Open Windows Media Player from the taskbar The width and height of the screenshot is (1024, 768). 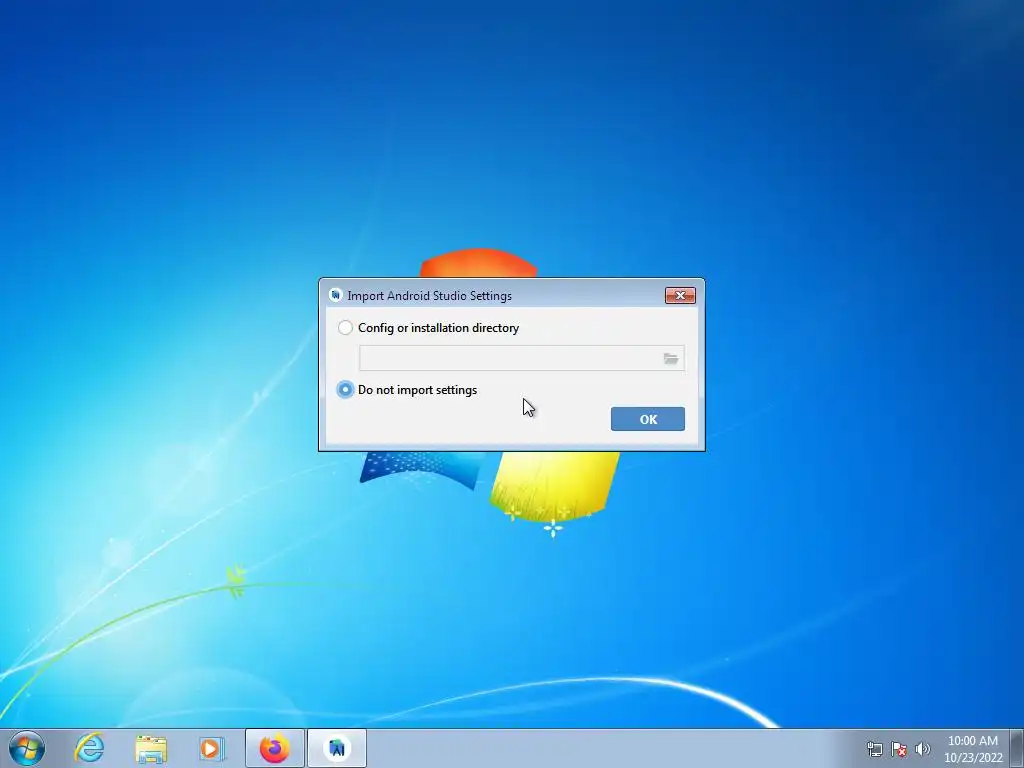(x=212, y=748)
